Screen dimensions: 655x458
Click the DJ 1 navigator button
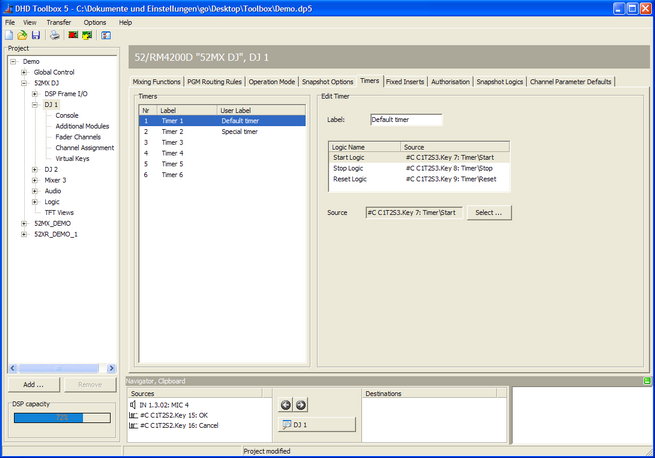coord(316,425)
